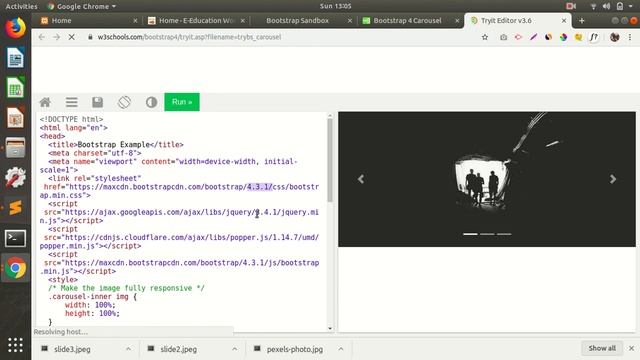The height and width of the screenshot is (360, 640).
Task: Open downloaded pexels-photo.jpg file
Action: point(294,349)
